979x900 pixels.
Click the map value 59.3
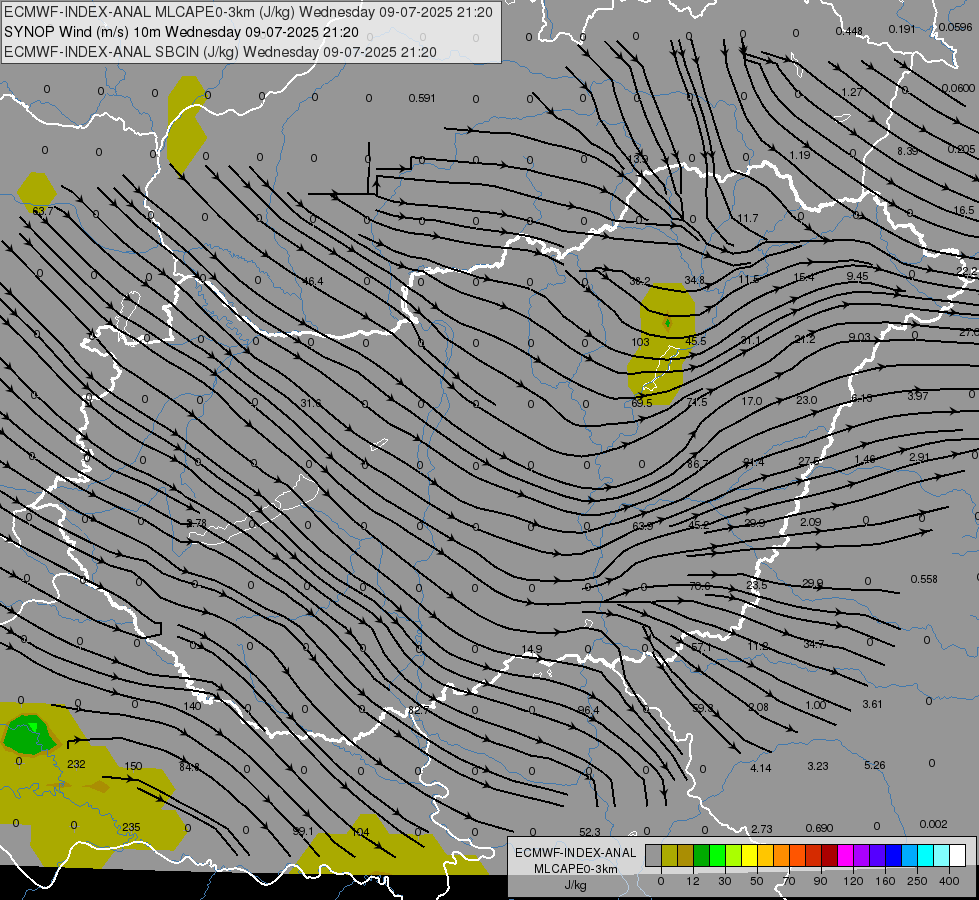[703, 708]
